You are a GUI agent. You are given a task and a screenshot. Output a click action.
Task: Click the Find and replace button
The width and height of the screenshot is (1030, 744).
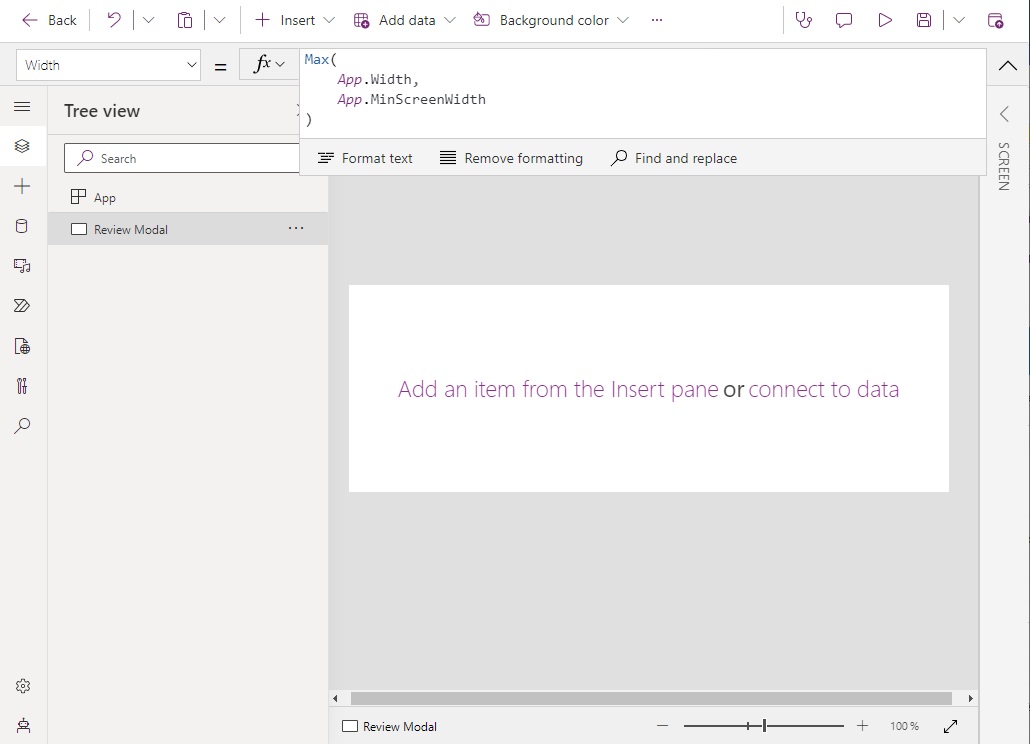click(x=673, y=157)
